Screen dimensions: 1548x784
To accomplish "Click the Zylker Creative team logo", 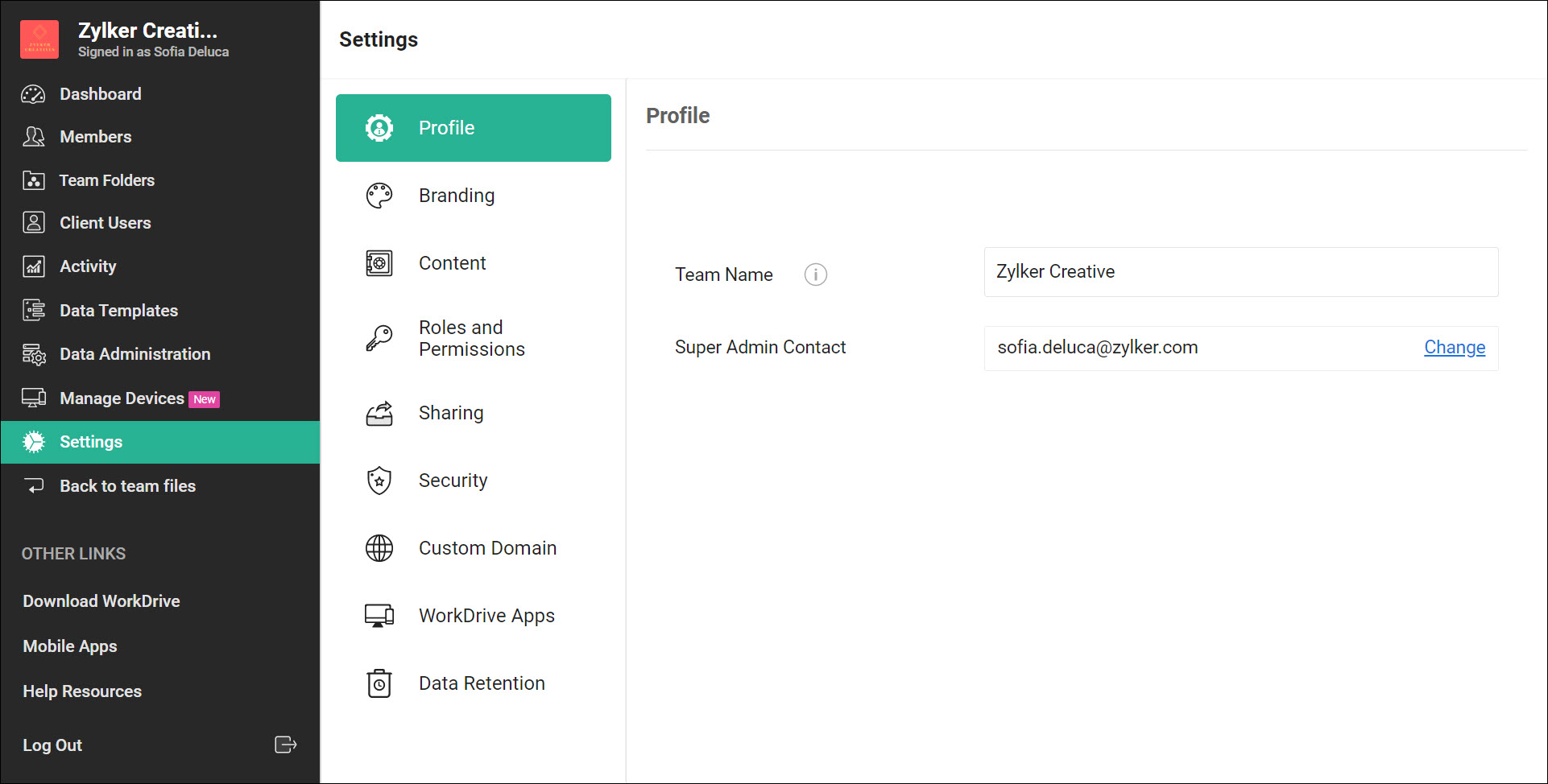I will (39, 39).
